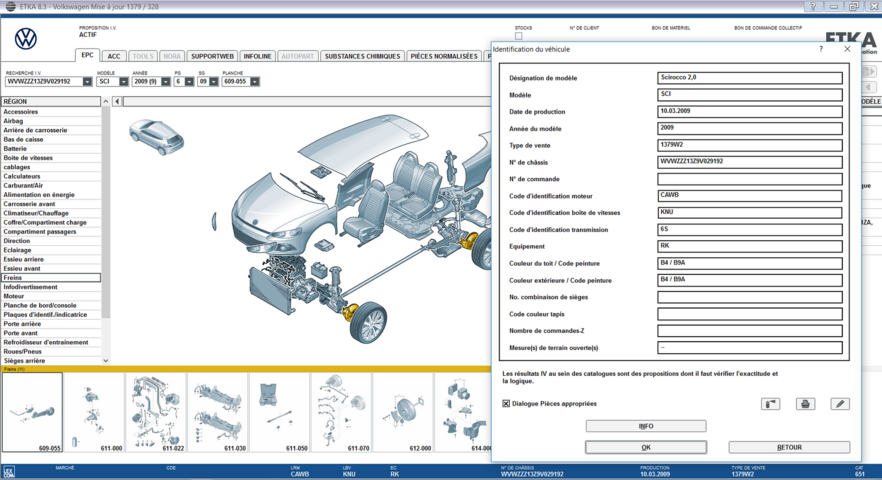The image size is (882, 480).
Task: Click the Date de production field
Action: pyautogui.click(x=749, y=111)
